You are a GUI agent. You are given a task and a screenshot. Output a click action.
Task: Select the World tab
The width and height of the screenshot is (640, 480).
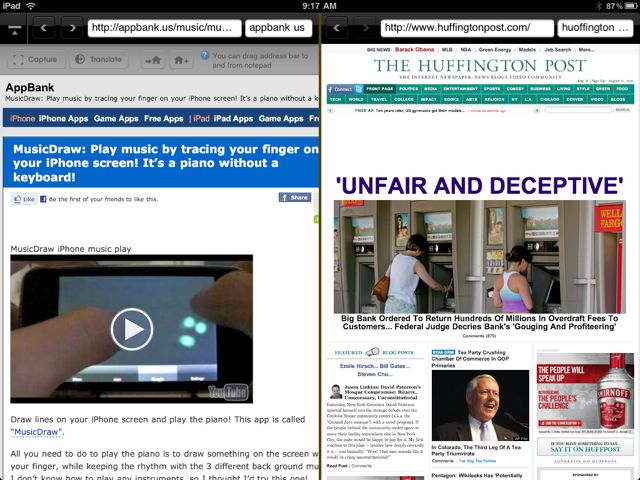coord(356,99)
